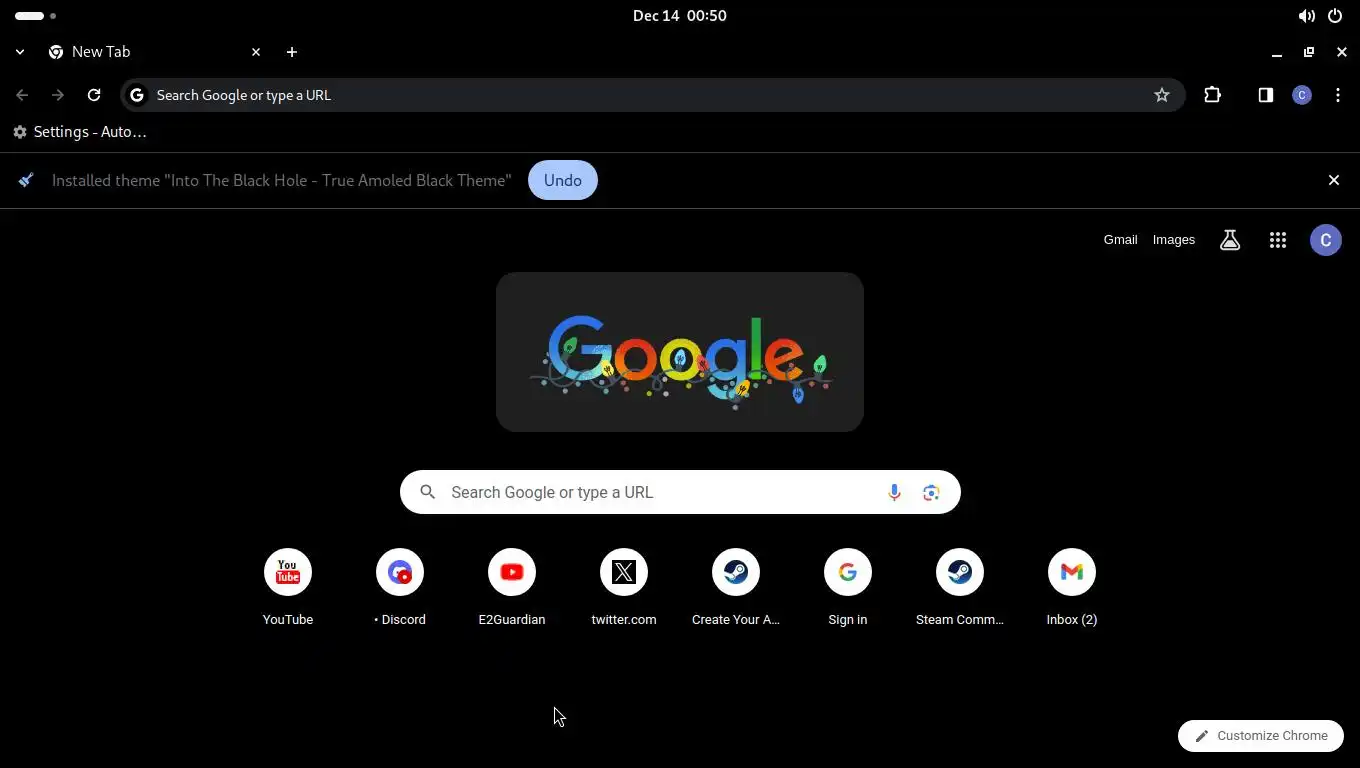The height and width of the screenshot is (768, 1360).
Task: Open the Activities overview pill
Action: coord(35,16)
